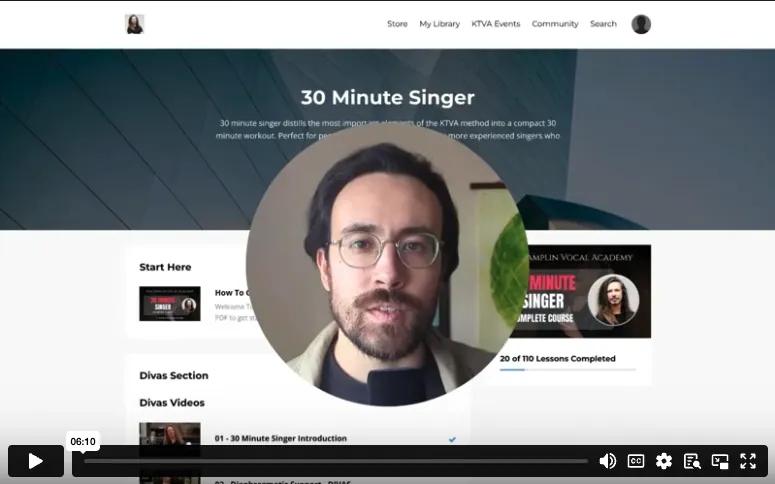Mute the video volume
The width and height of the screenshot is (775, 484).
[607, 461]
